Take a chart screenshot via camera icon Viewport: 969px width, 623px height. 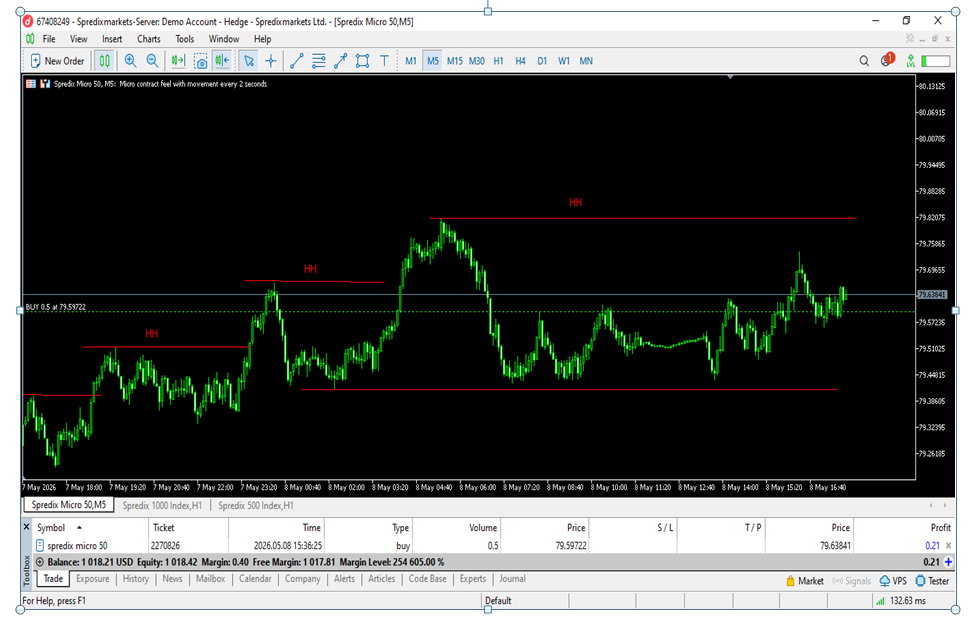coord(200,61)
